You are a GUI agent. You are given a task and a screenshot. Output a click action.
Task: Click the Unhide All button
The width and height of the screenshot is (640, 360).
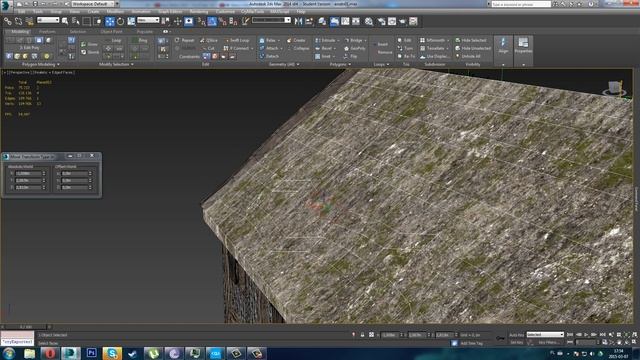coord(468,56)
